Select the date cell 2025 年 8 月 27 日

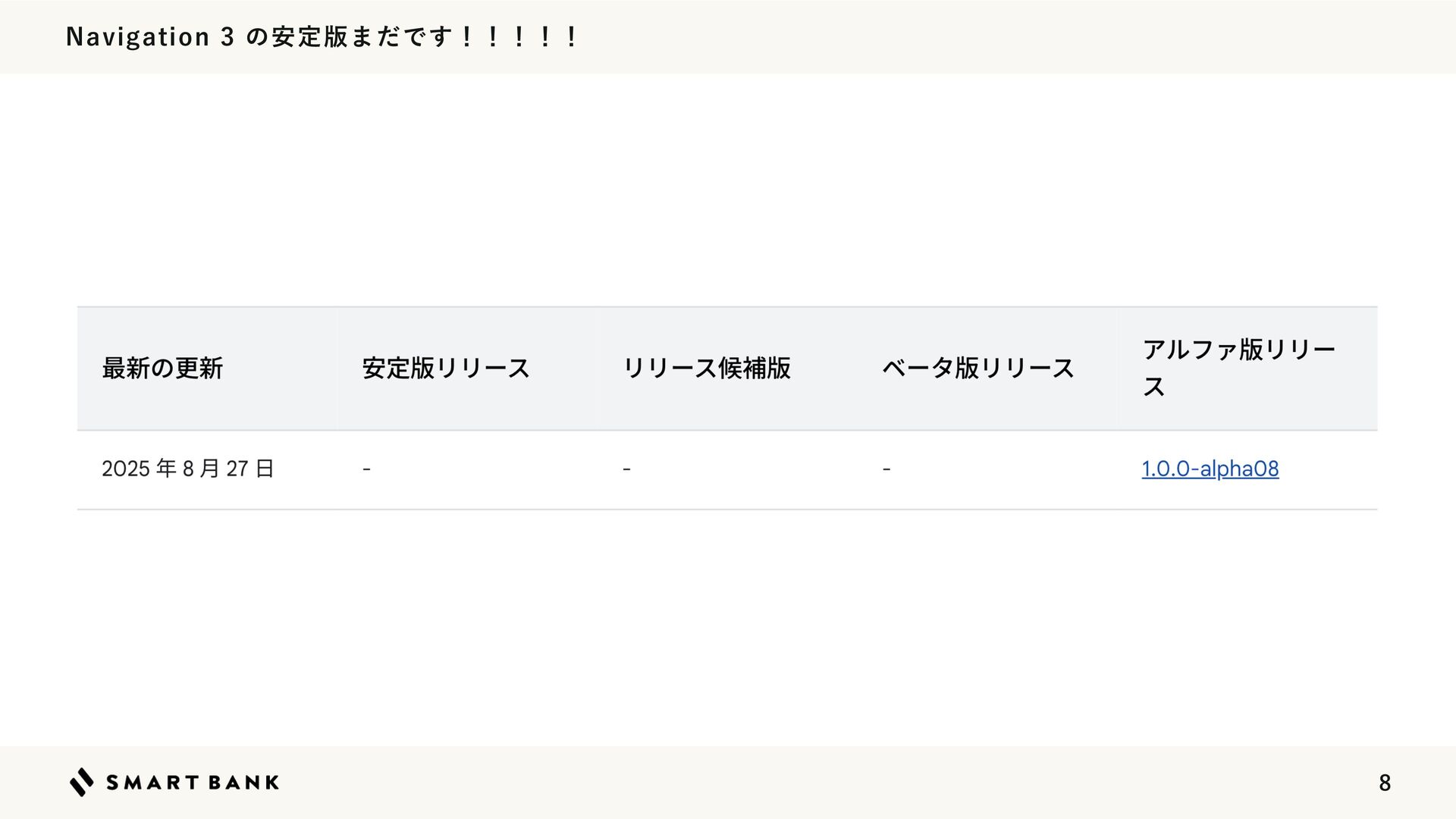188,469
